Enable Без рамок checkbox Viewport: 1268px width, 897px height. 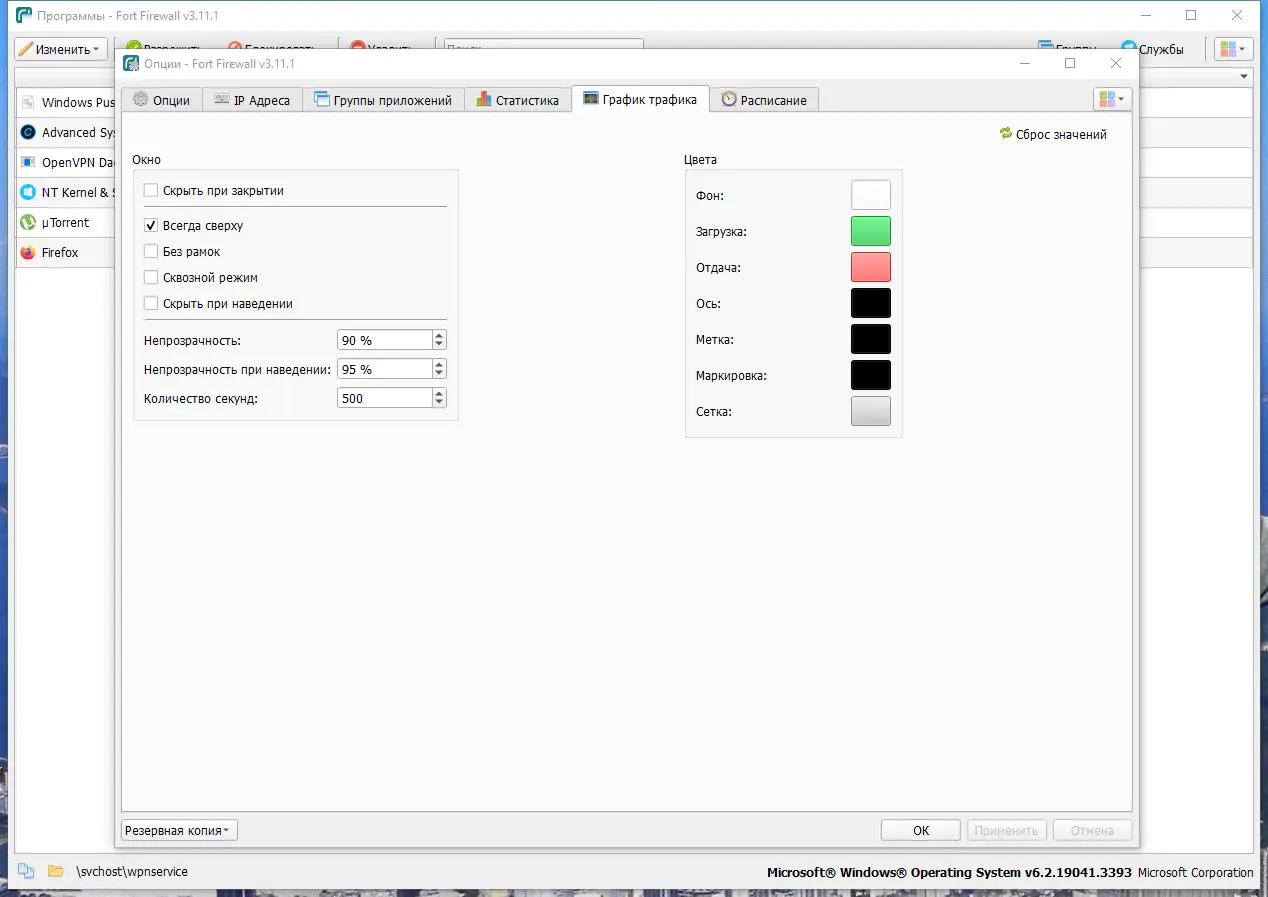coord(151,252)
